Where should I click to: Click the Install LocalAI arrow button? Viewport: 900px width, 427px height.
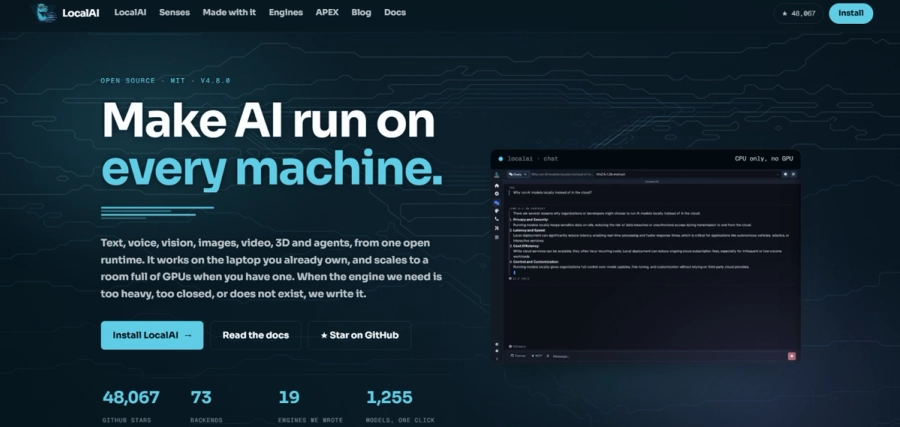point(152,335)
